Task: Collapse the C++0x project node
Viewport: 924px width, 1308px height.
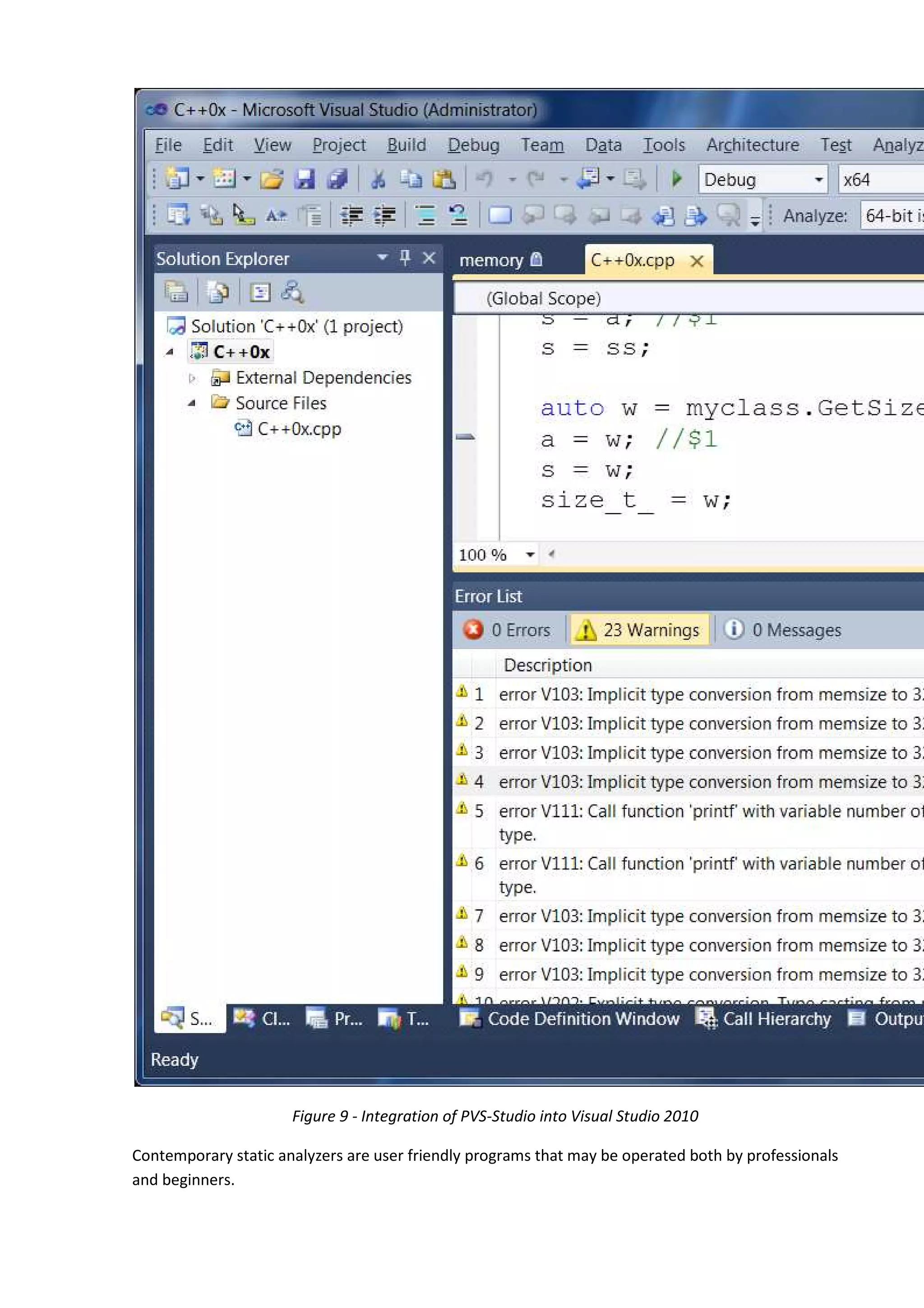Action: [169, 352]
